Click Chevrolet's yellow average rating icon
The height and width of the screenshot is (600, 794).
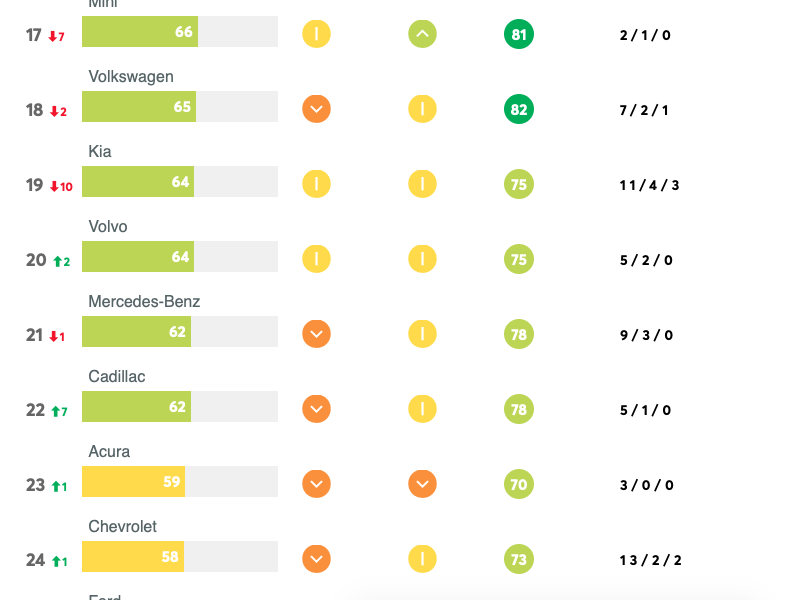422,559
